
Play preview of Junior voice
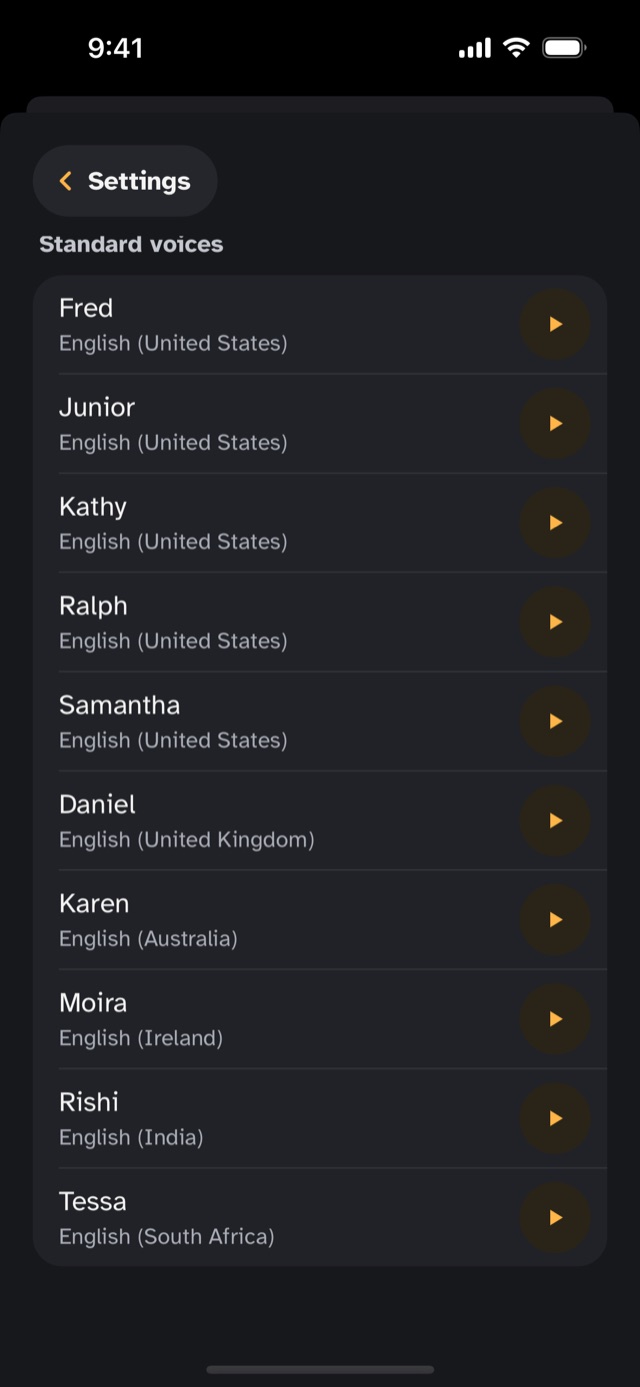point(555,423)
